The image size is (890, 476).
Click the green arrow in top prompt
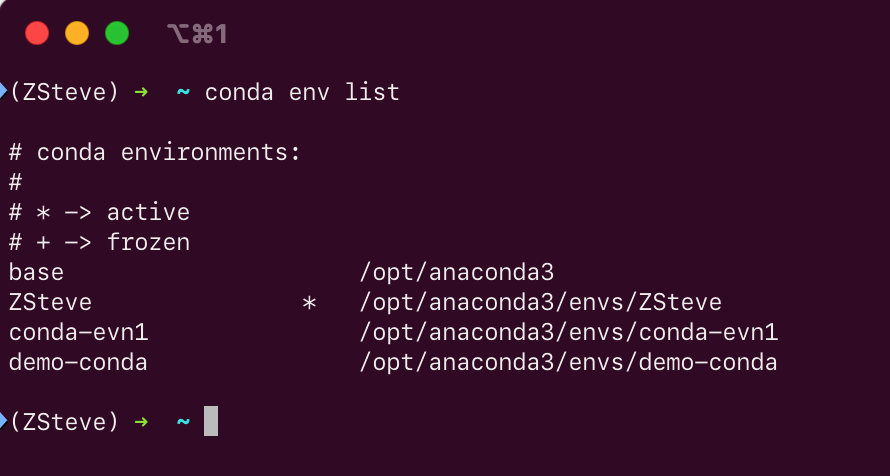(141, 91)
